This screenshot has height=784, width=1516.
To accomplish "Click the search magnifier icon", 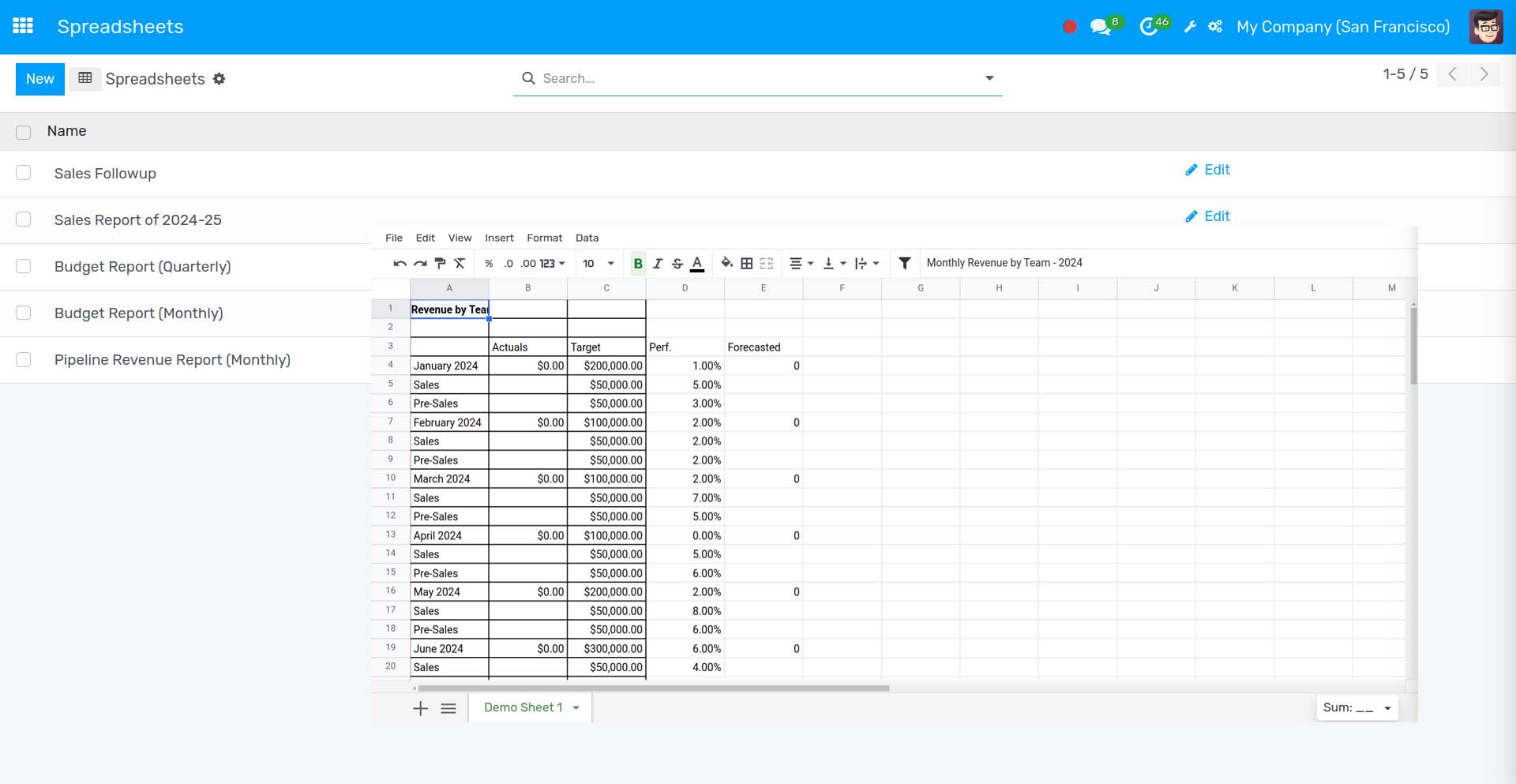I will (528, 78).
